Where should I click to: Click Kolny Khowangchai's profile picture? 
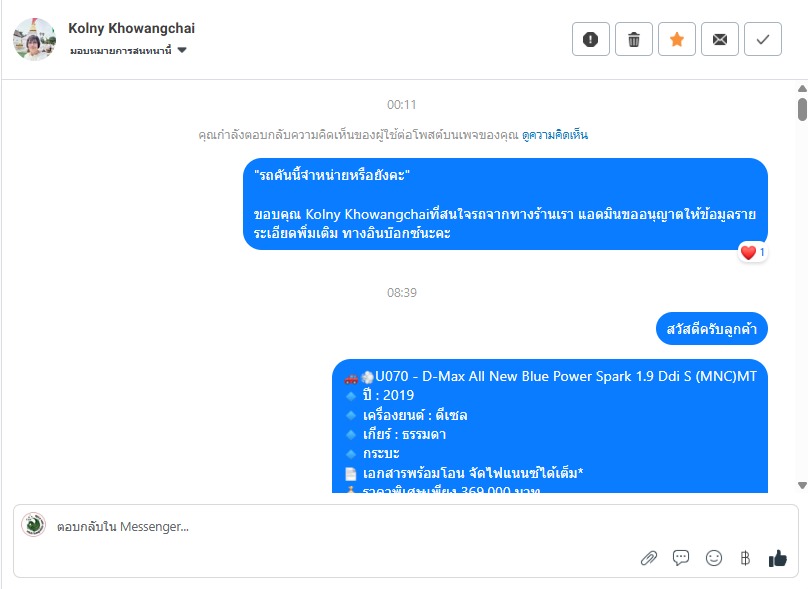point(35,39)
